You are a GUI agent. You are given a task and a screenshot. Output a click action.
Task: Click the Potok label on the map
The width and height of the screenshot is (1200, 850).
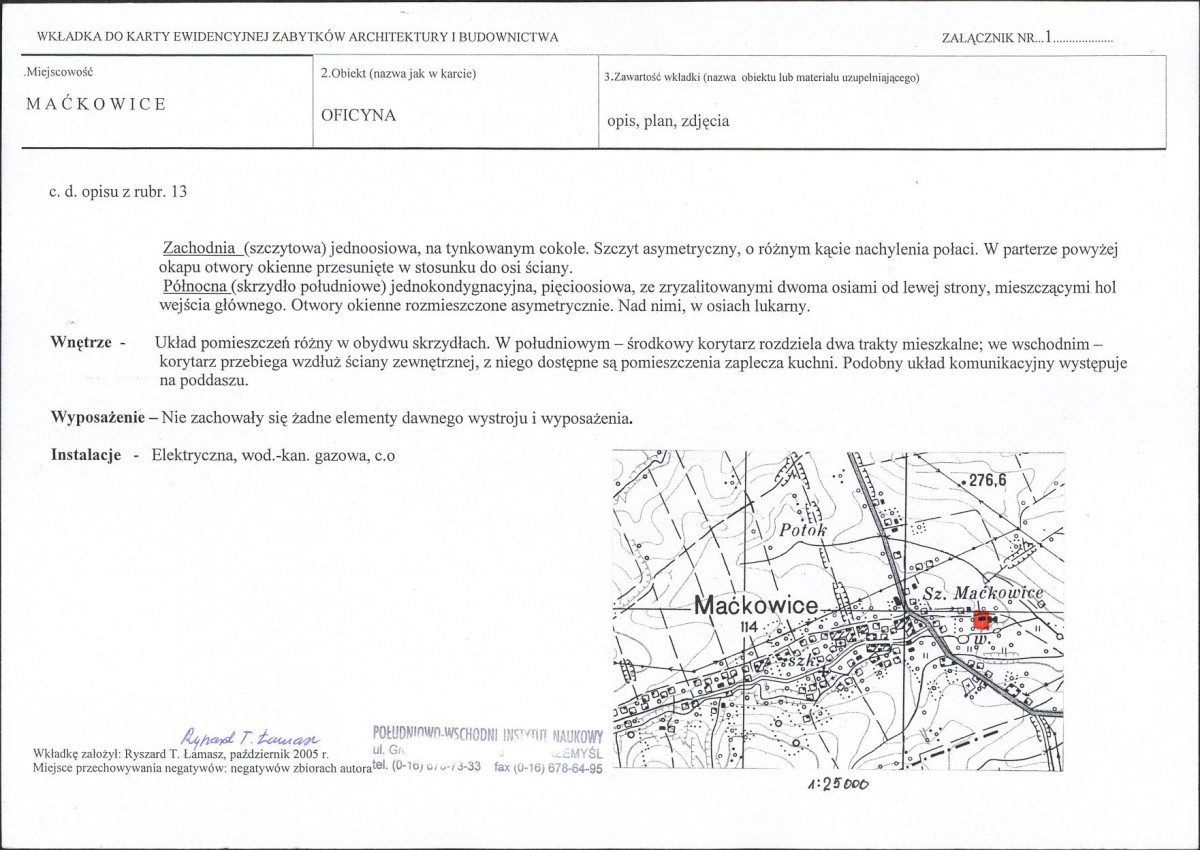(802, 531)
